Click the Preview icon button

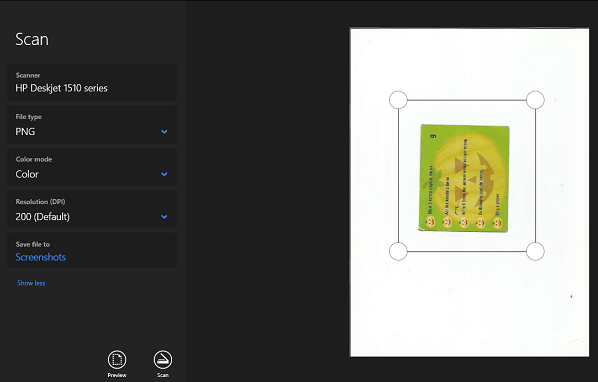(117, 360)
